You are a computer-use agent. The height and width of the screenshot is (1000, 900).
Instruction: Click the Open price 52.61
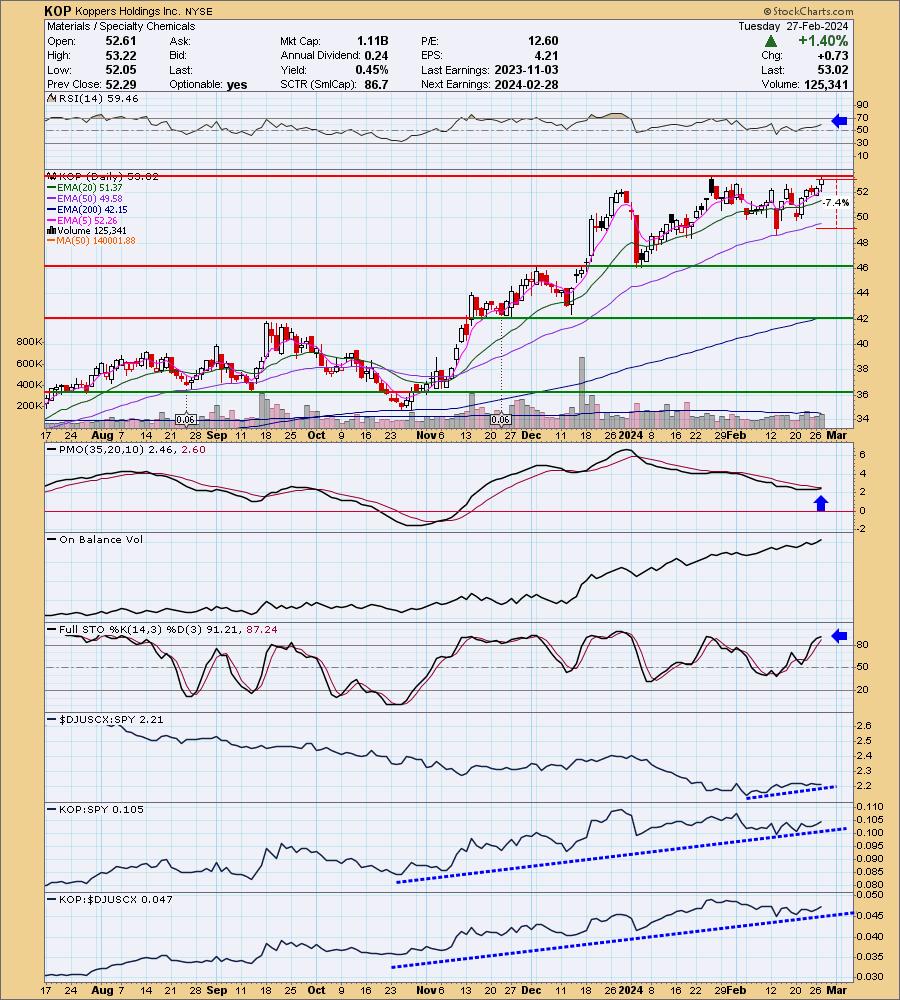(121, 41)
